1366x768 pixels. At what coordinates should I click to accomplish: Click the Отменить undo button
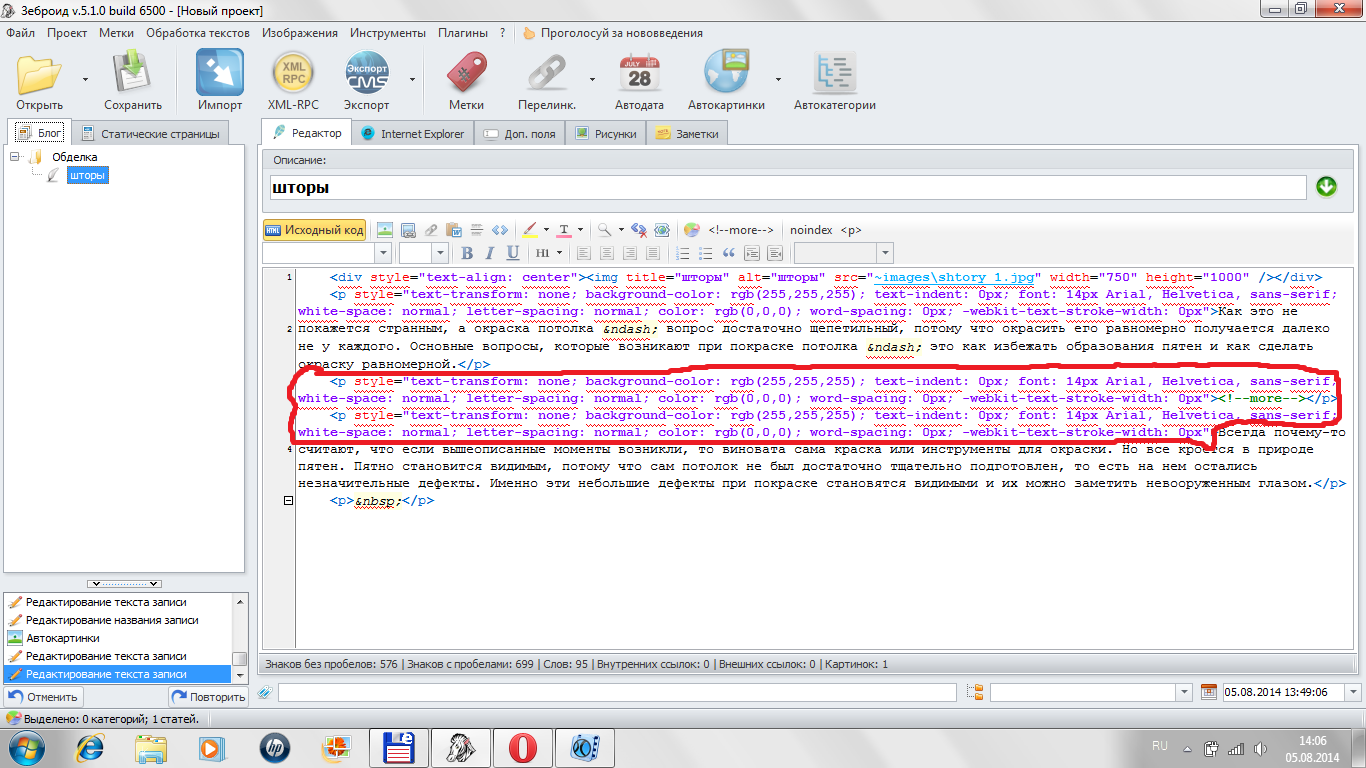43,697
